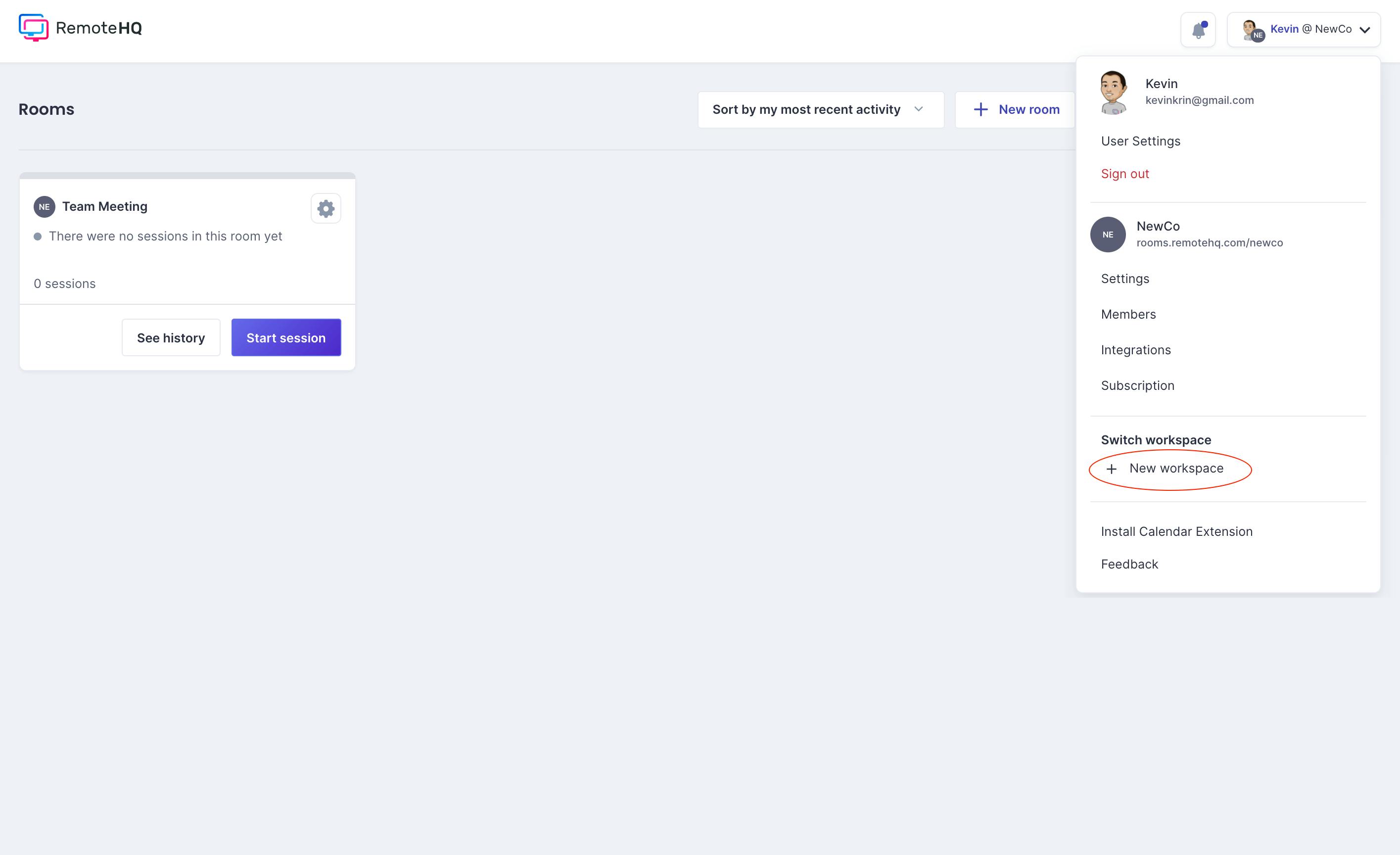This screenshot has width=1400, height=855.
Task: Click the plus icon beside New workspace
Action: 1112,469
